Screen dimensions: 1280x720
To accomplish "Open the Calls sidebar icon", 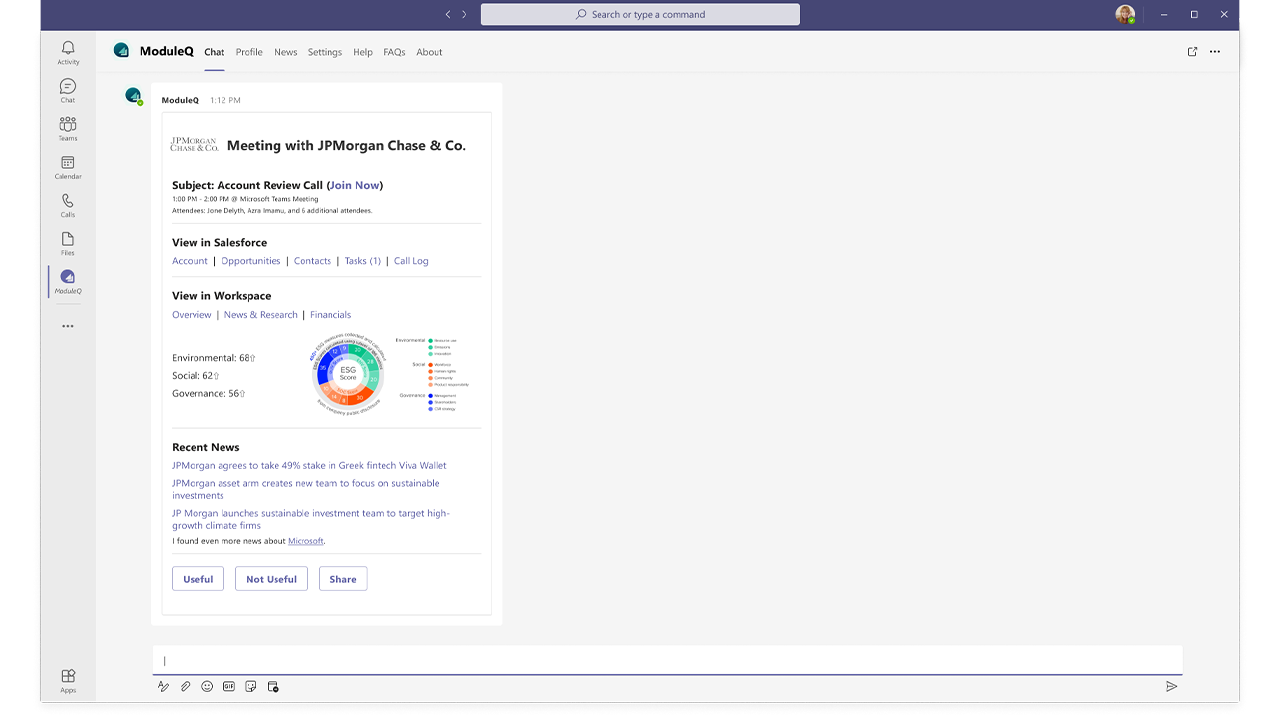I will [x=68, y=205].
